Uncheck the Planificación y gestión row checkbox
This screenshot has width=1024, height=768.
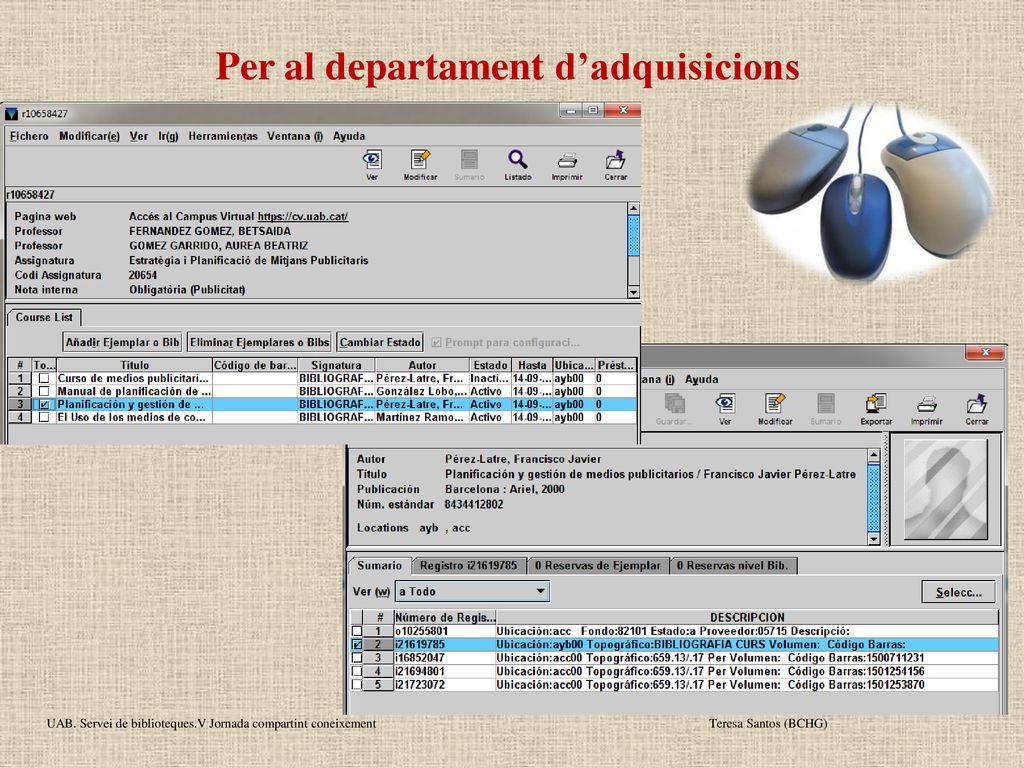[x=44, y=404]
